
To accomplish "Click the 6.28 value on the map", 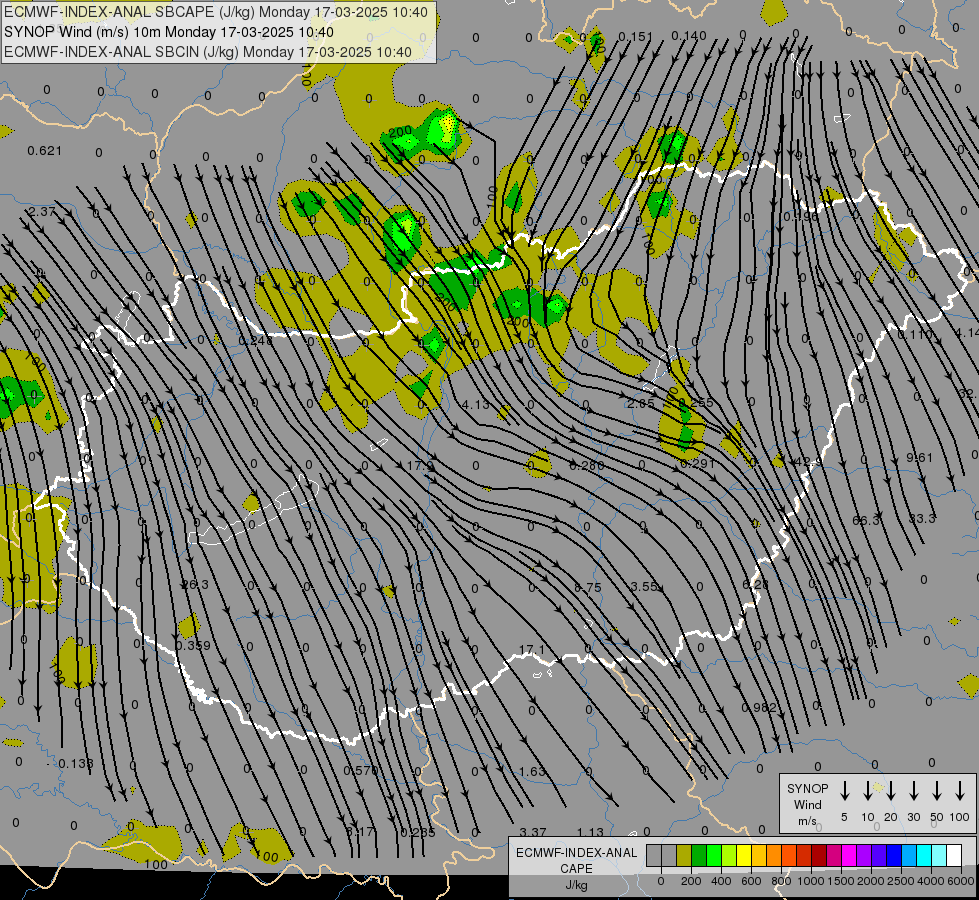I will coord(756,585).
